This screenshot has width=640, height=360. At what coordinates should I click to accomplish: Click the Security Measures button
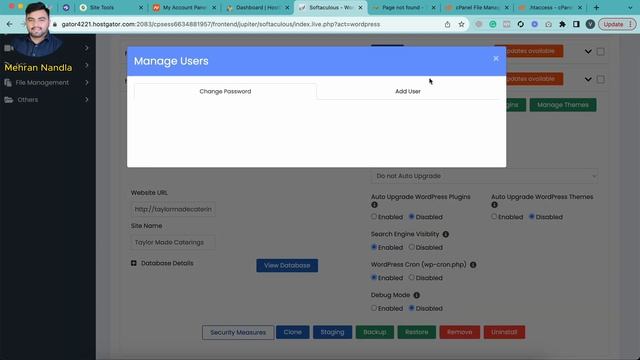click(238, 333)
